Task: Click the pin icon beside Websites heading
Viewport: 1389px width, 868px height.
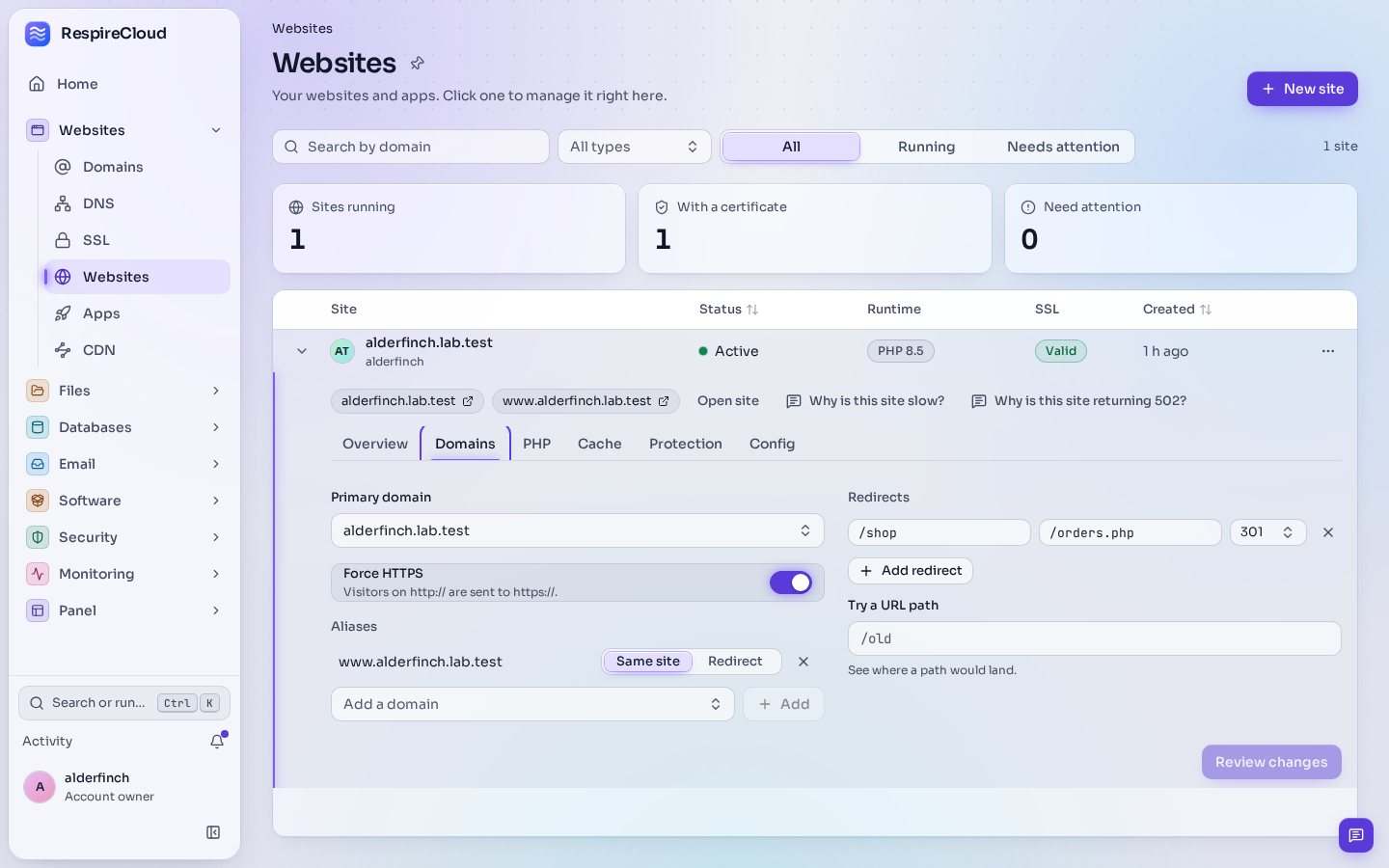Action: pos(418,63)
